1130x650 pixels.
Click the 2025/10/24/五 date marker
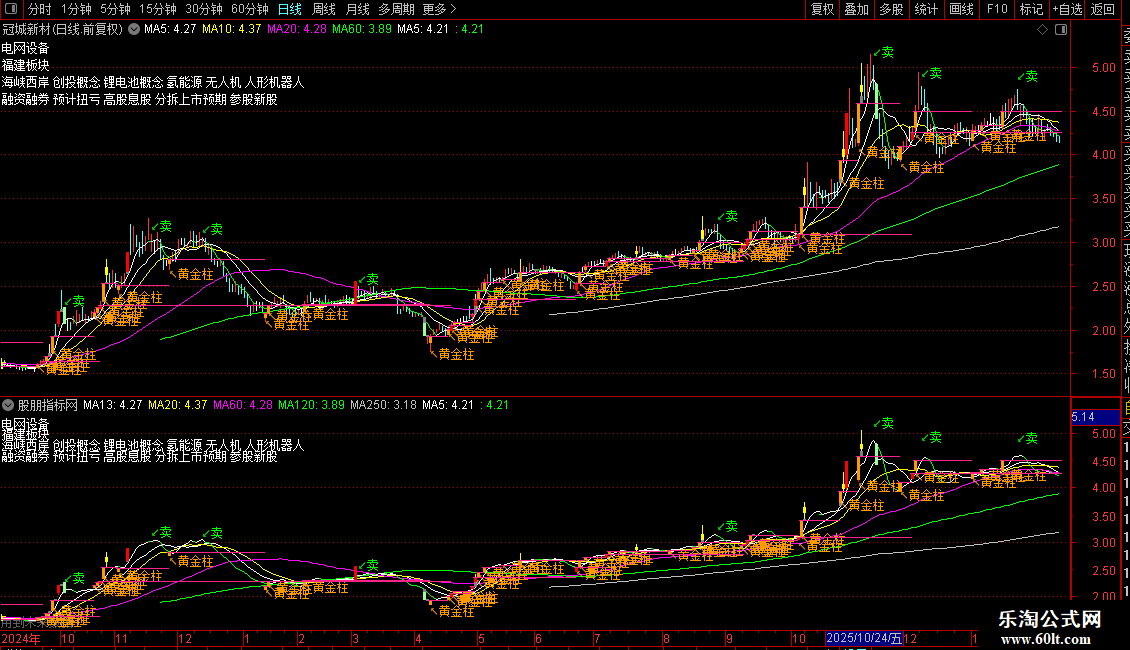(x=864, y=638)
